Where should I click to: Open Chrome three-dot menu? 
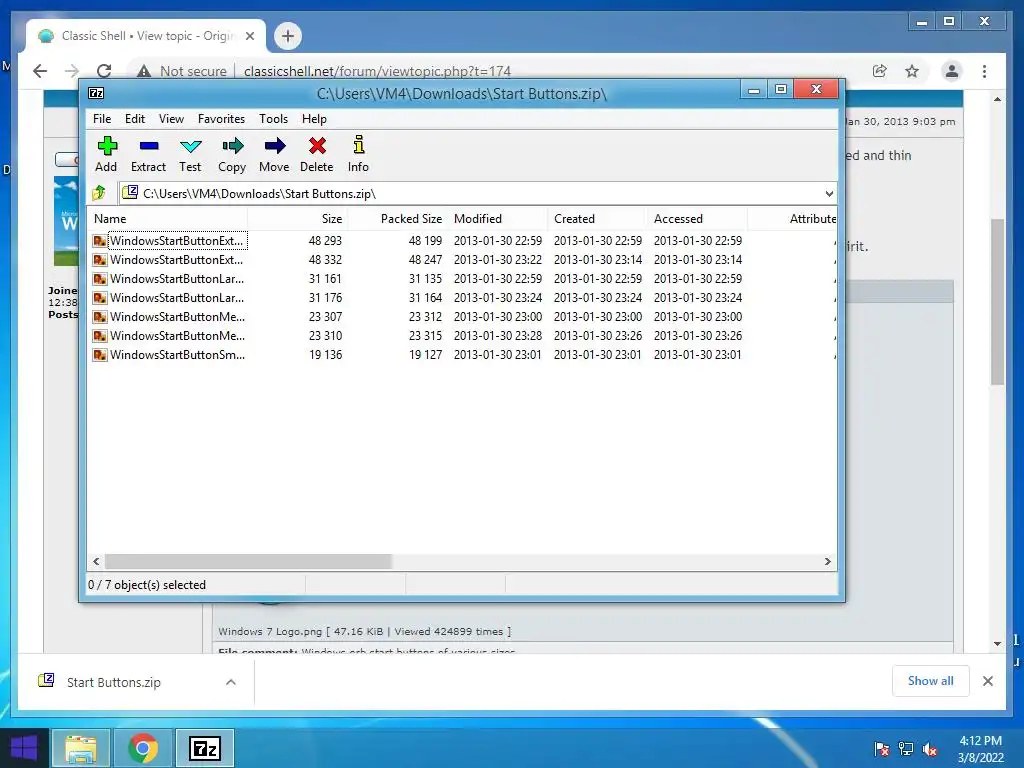pyautogui.click(x=984, y=71)
